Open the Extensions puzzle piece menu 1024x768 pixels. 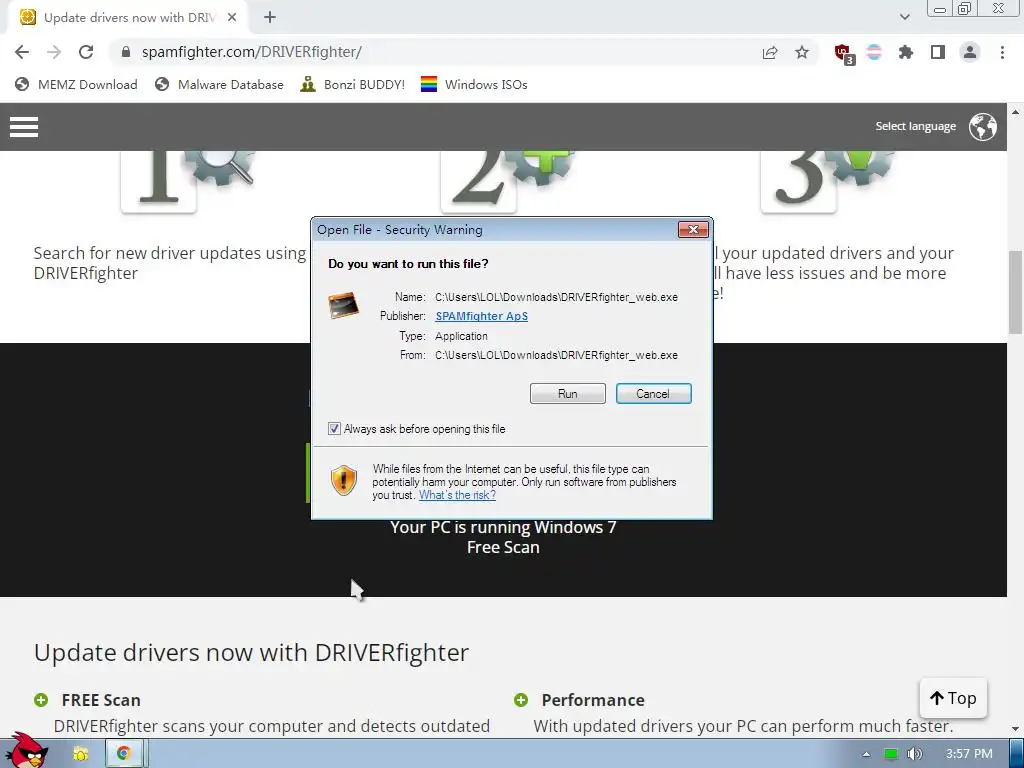(x=906, y=52)
